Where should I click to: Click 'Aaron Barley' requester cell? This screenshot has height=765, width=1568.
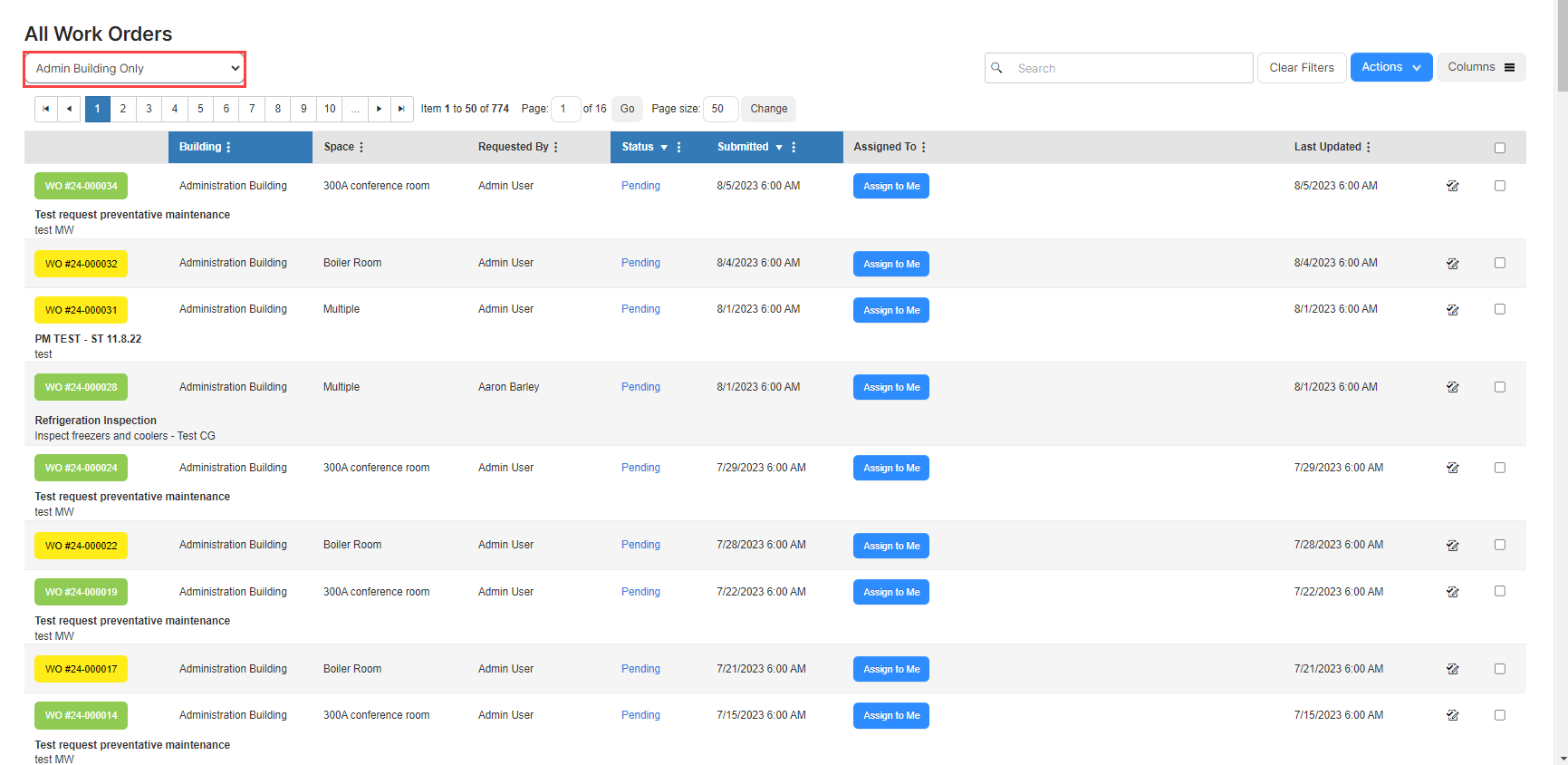coord(508,387)
